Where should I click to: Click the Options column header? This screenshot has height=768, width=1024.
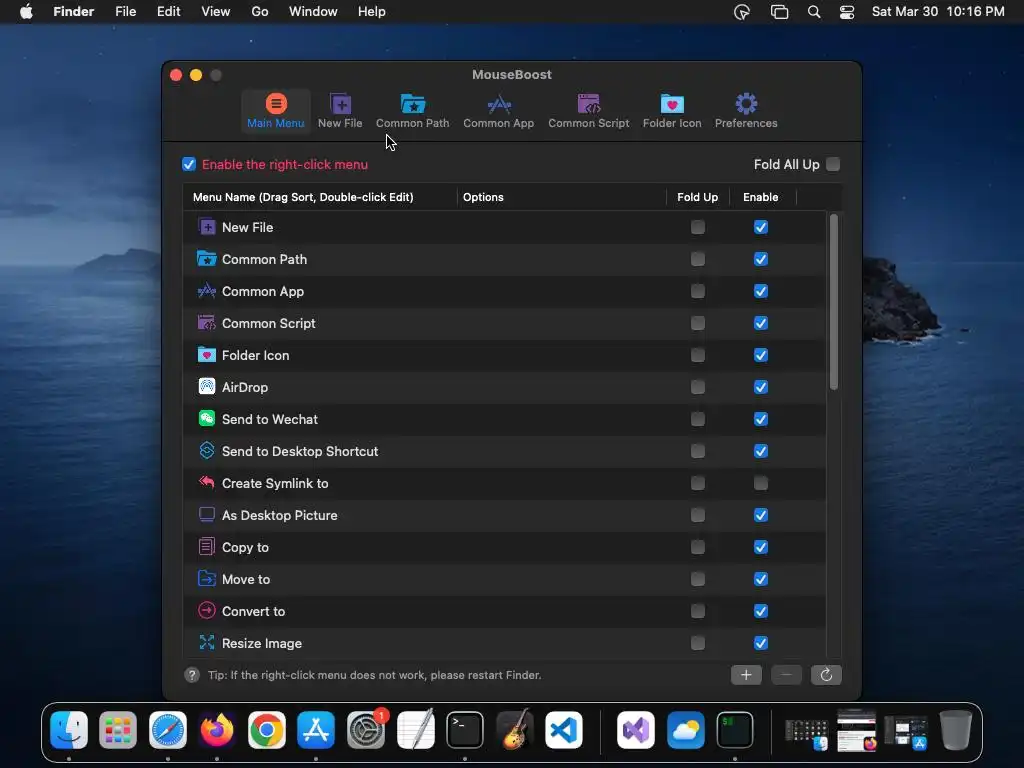pyautogui.click(x=561, y=197)
